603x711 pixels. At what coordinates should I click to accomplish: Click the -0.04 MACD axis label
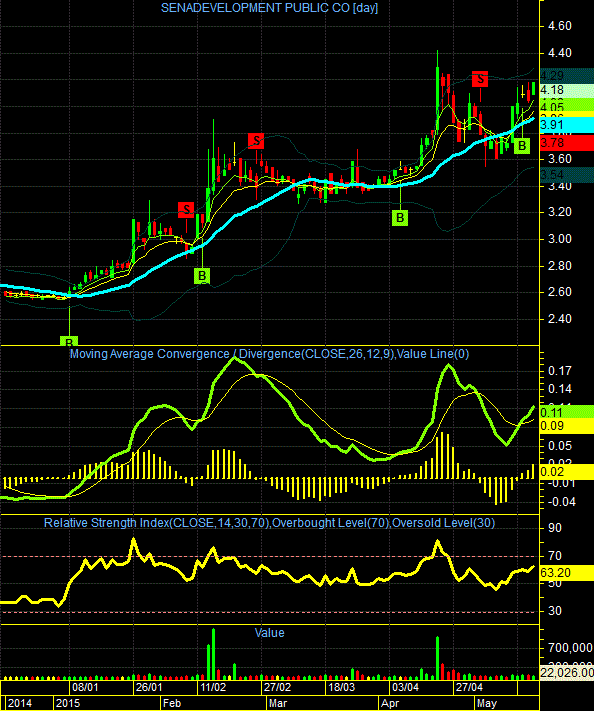pos(561,502)
